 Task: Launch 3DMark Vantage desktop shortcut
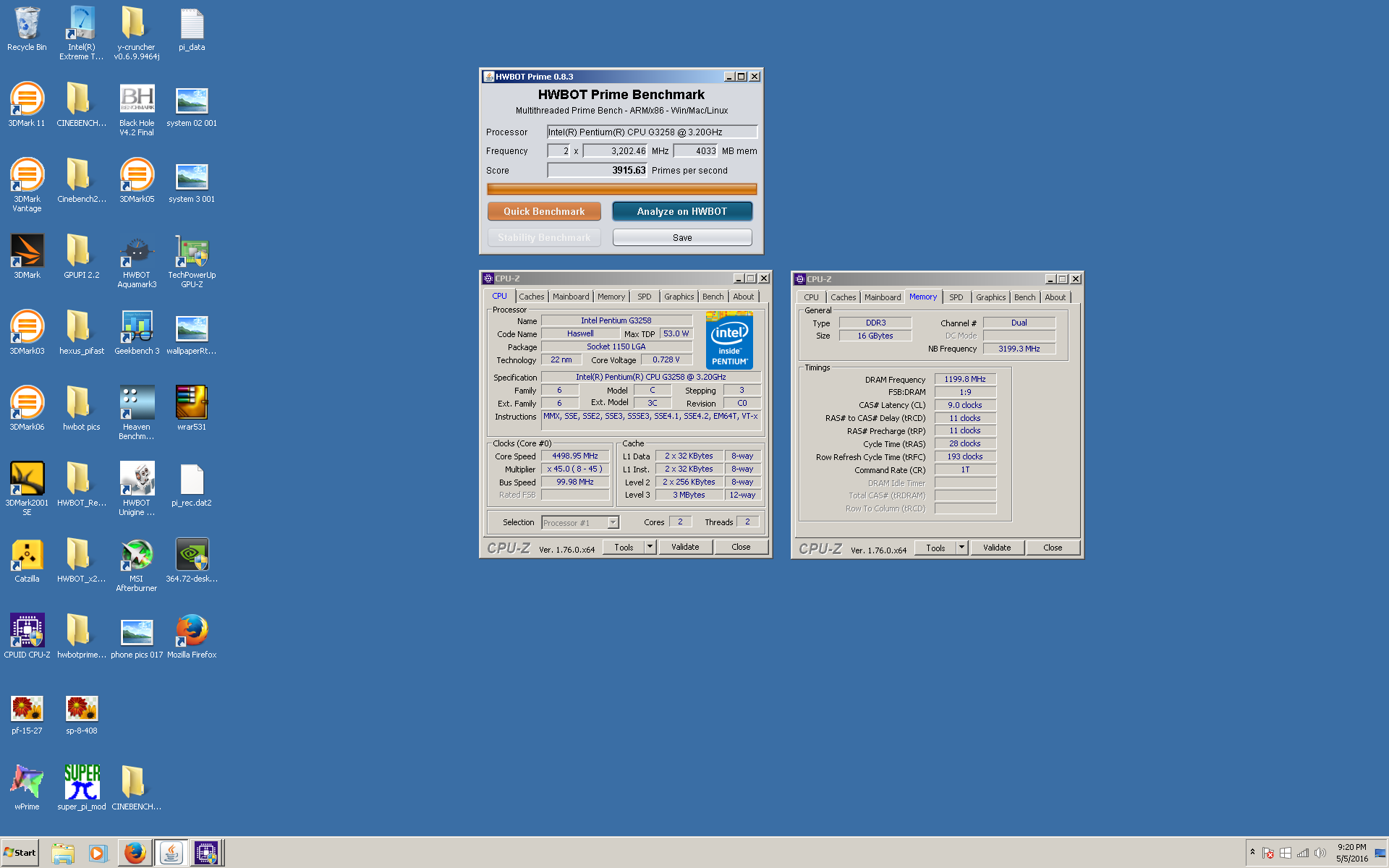(x=27, y=185)
